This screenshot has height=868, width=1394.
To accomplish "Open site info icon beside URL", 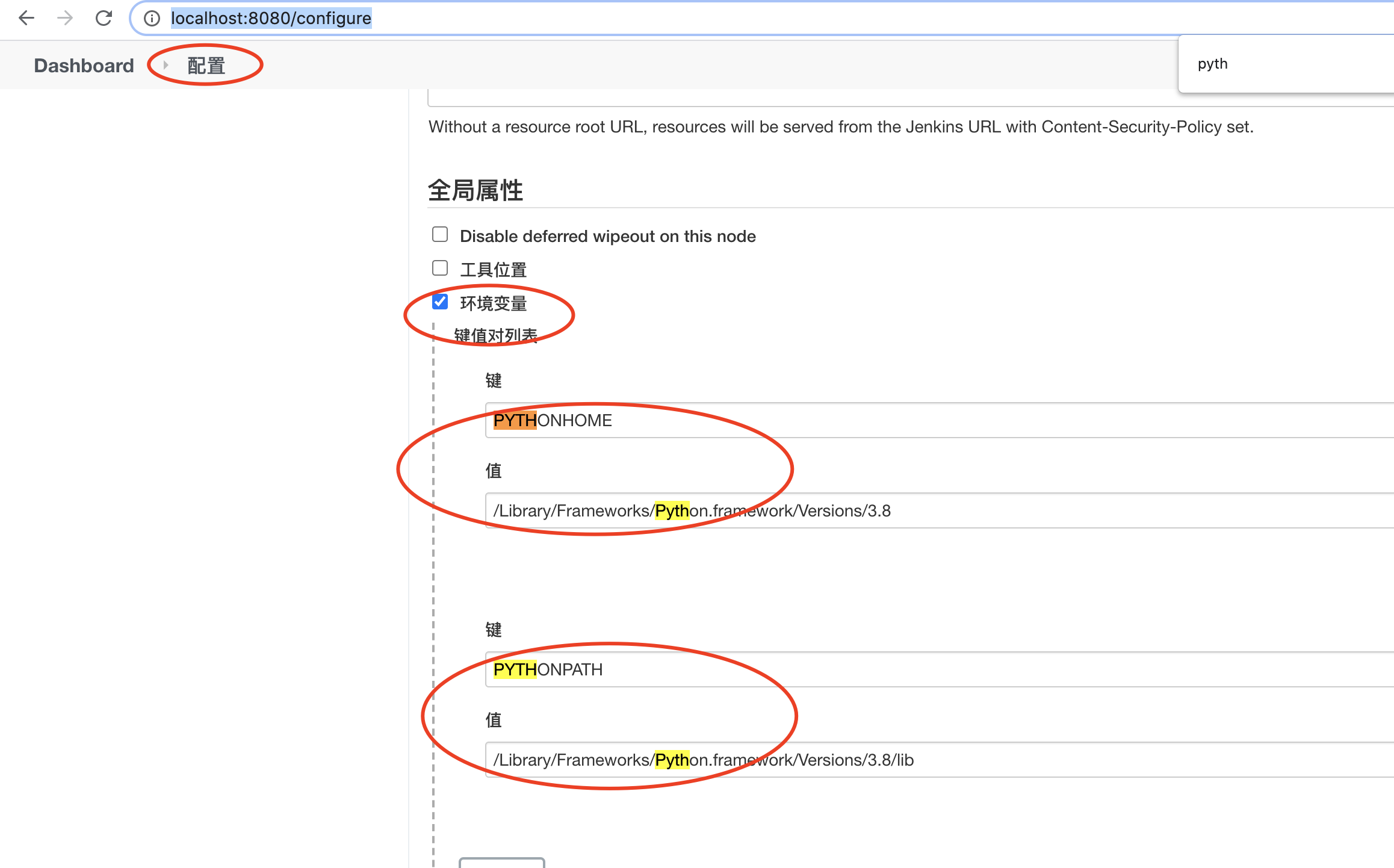I will click(x=152, y=19).
